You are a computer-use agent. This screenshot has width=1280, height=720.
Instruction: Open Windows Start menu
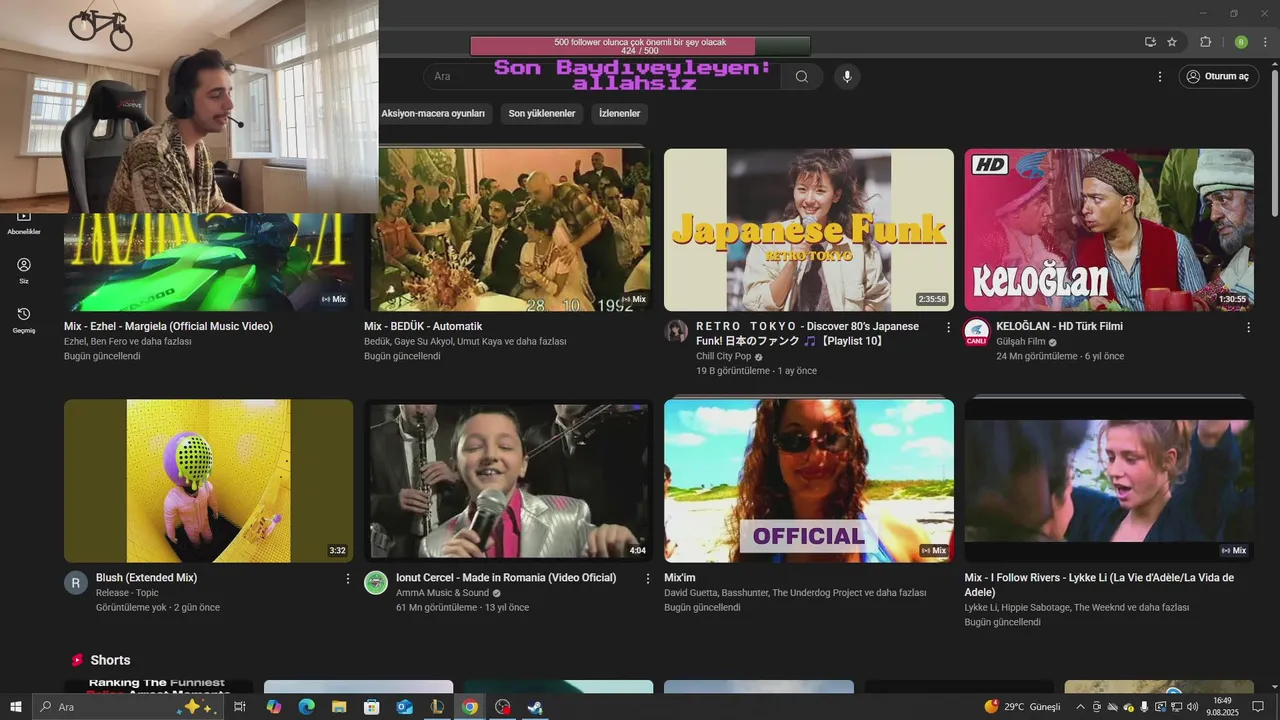point(16,707)
